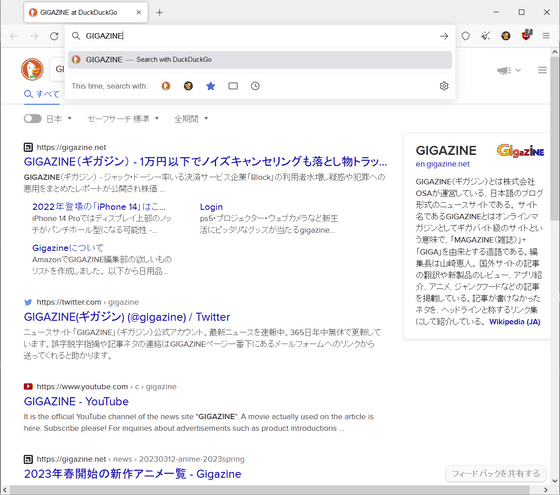Click the https://twitter.com › gigazine URL

coord(88,302)
